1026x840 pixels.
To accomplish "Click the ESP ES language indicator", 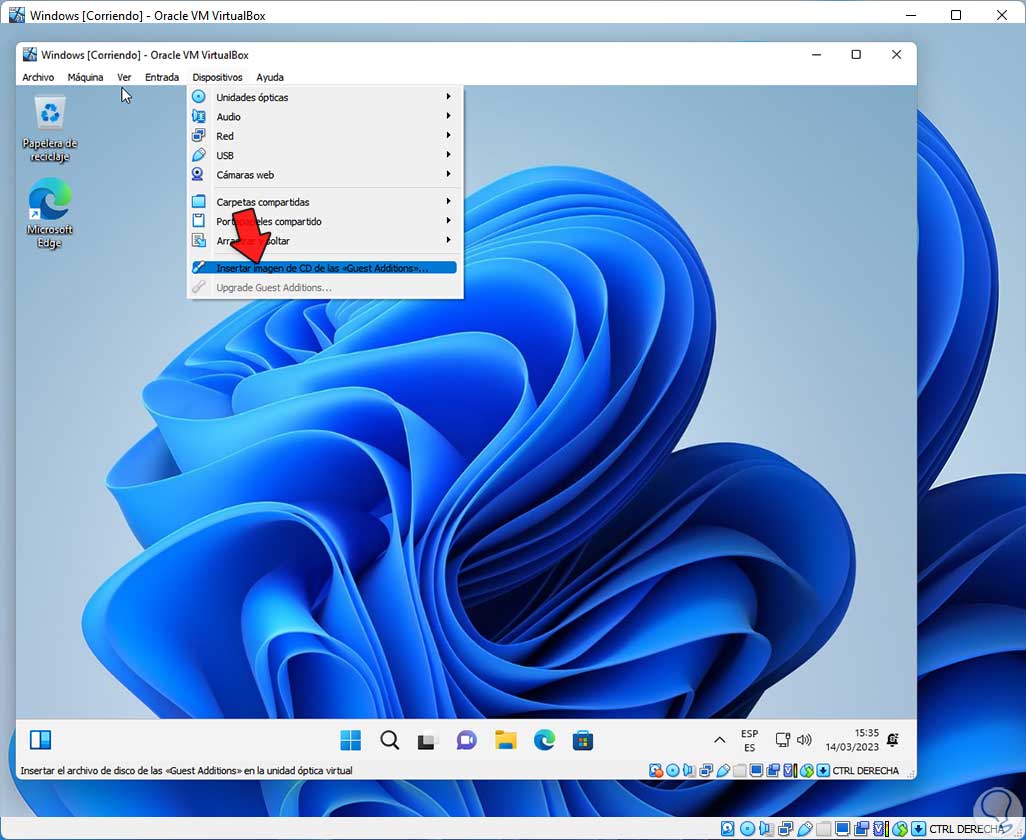I will pyautogui.click(x=749, y=741).
